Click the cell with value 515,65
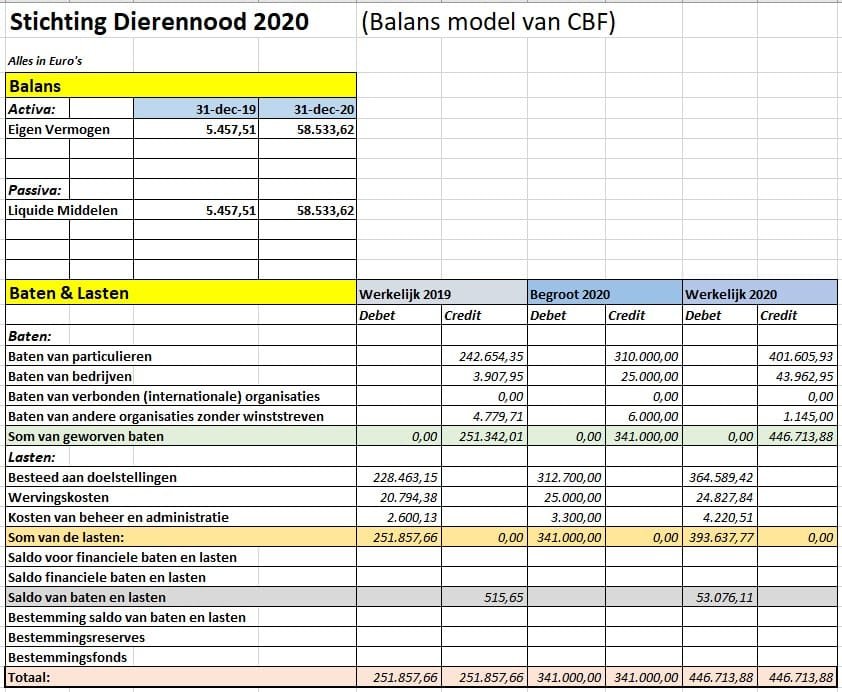 coord(483,597)
